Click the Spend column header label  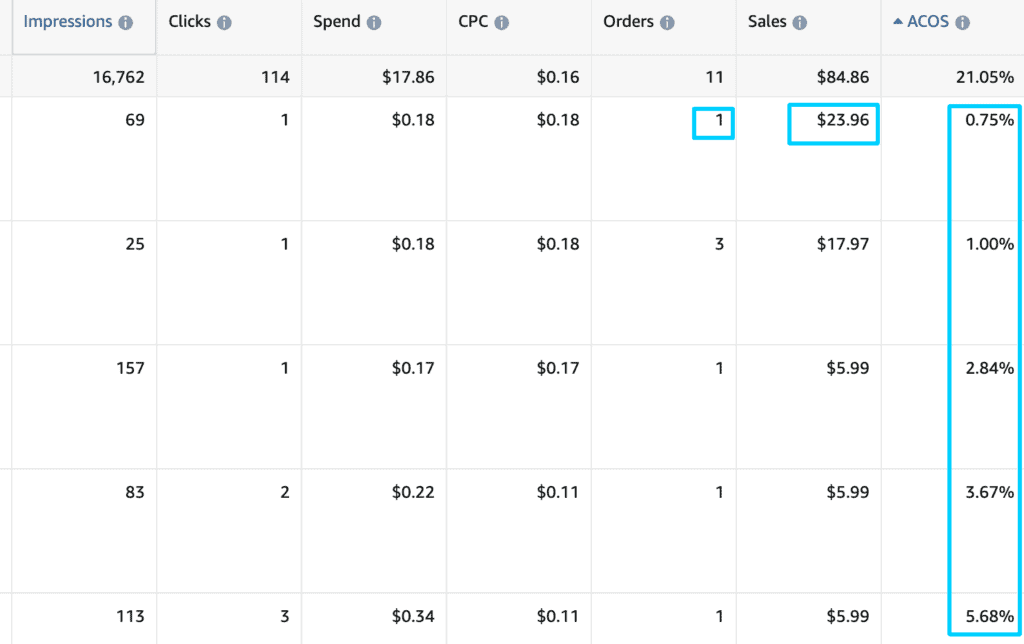pyautogui.click(x=336, y=22)
